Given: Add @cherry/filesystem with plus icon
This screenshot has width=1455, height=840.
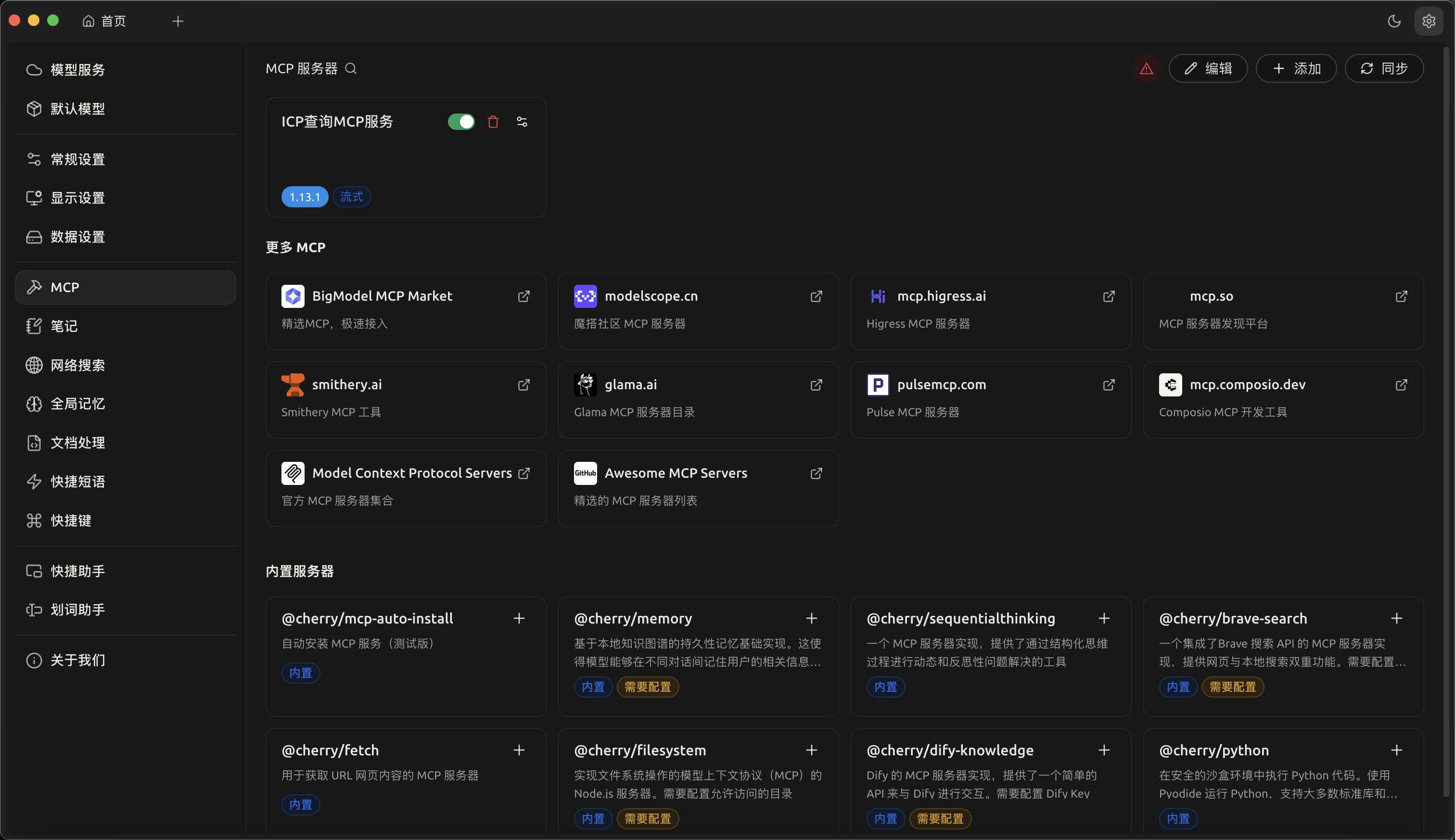Looking at the screenshot, I should tap(812, 750).
